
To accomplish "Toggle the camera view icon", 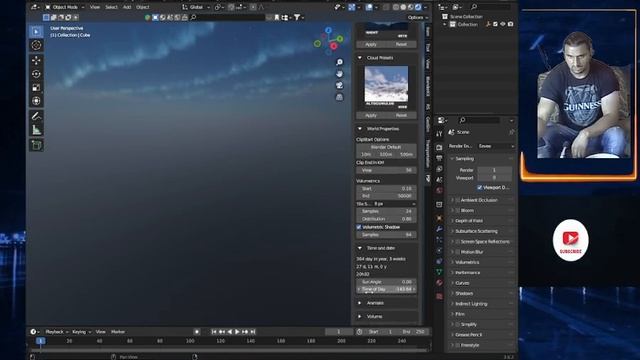I will pyautogui.click(x=339, y=85).
